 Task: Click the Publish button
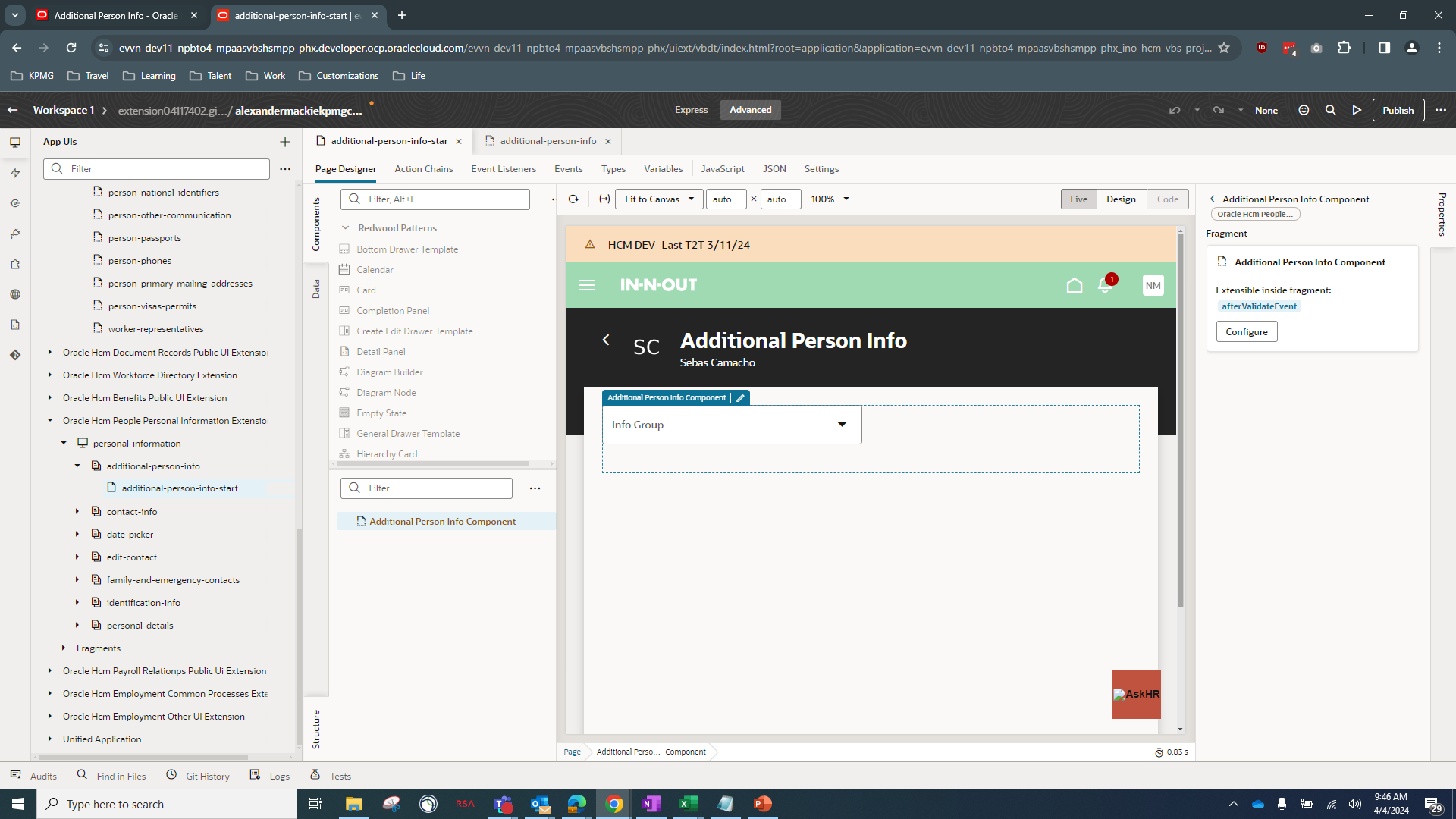point(1398,110)
